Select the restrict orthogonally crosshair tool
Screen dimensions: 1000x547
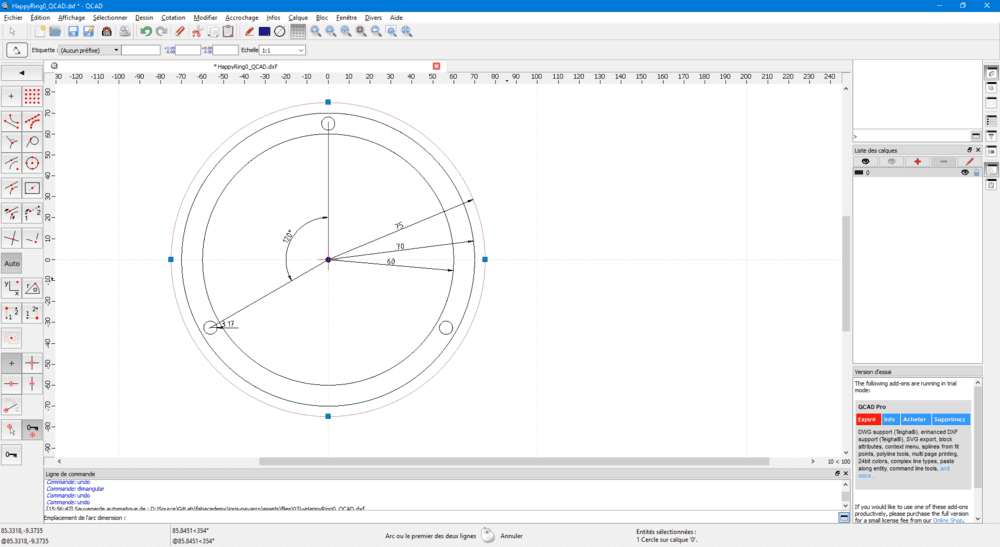pyautogui.click(x=32, y=363)
